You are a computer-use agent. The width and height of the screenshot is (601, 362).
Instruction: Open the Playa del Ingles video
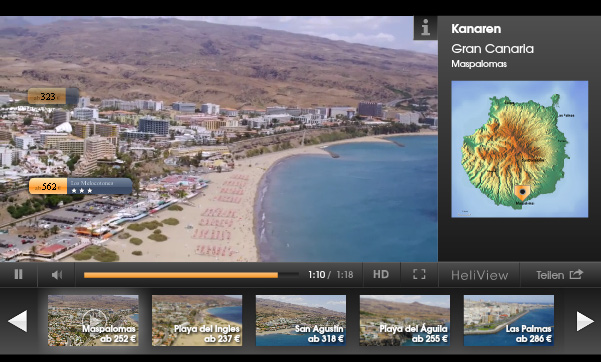point(197,321)
